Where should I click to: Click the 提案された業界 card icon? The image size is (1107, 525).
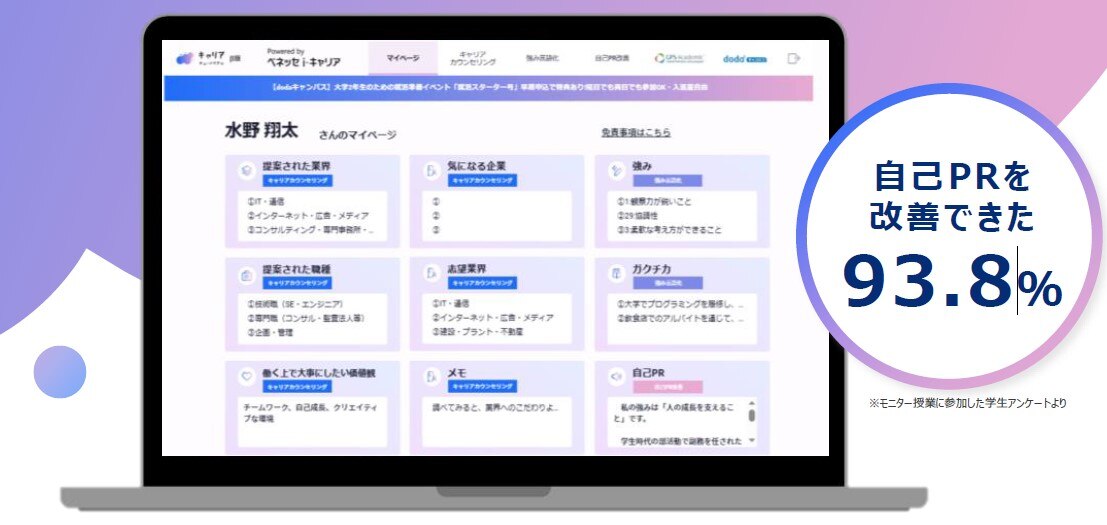tap(245, 171)
